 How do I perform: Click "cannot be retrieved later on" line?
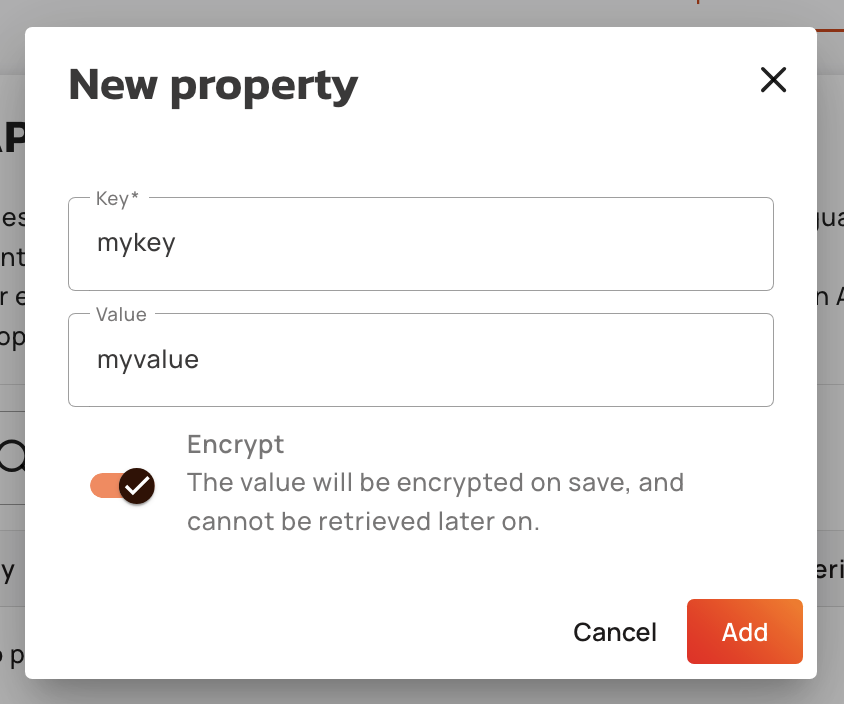click(x=363, y=521)
